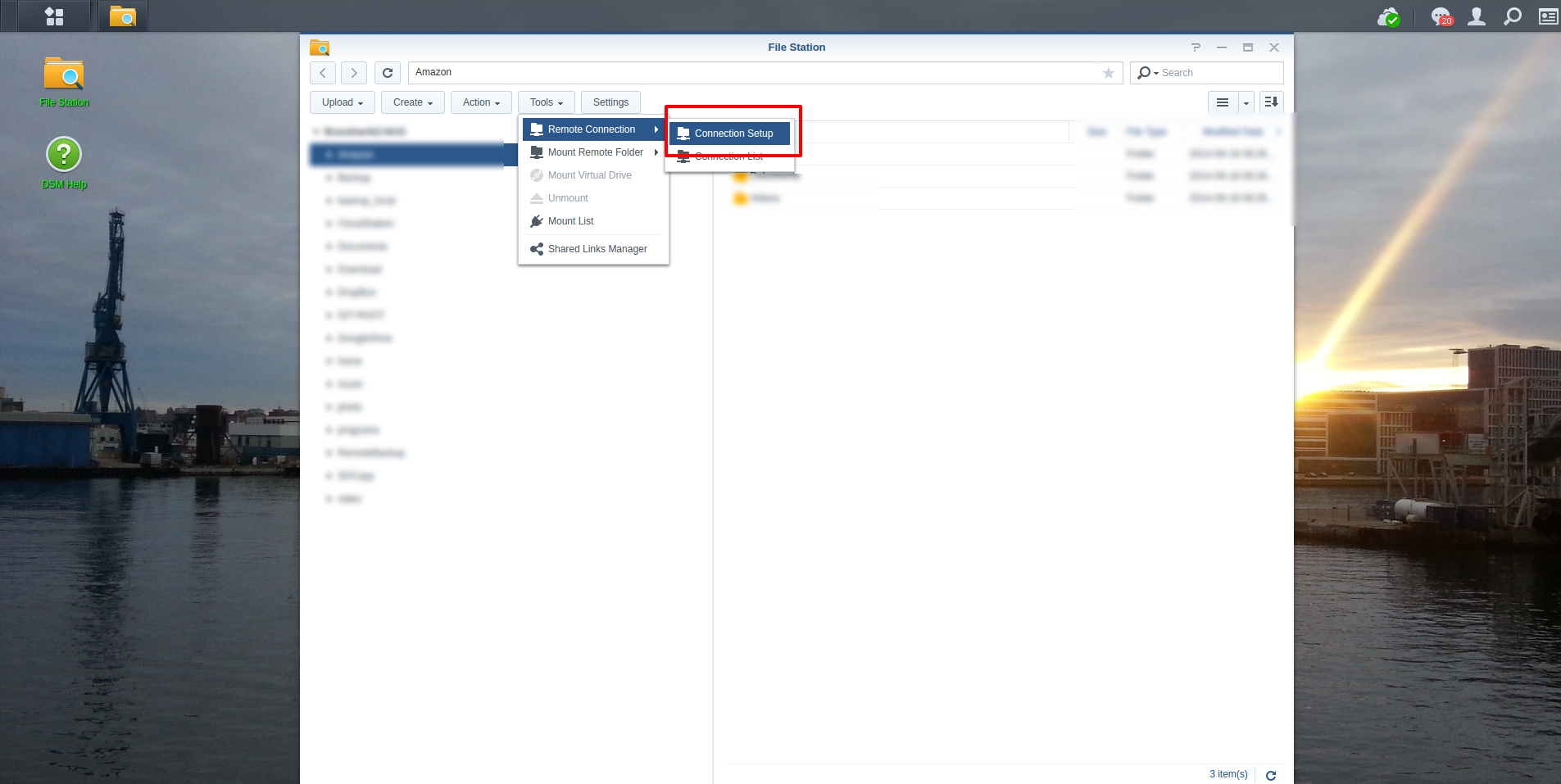Open the Action dropdown
This screenshot has height=784, width=1561.
pyautogui.click(x=481, y=102)
